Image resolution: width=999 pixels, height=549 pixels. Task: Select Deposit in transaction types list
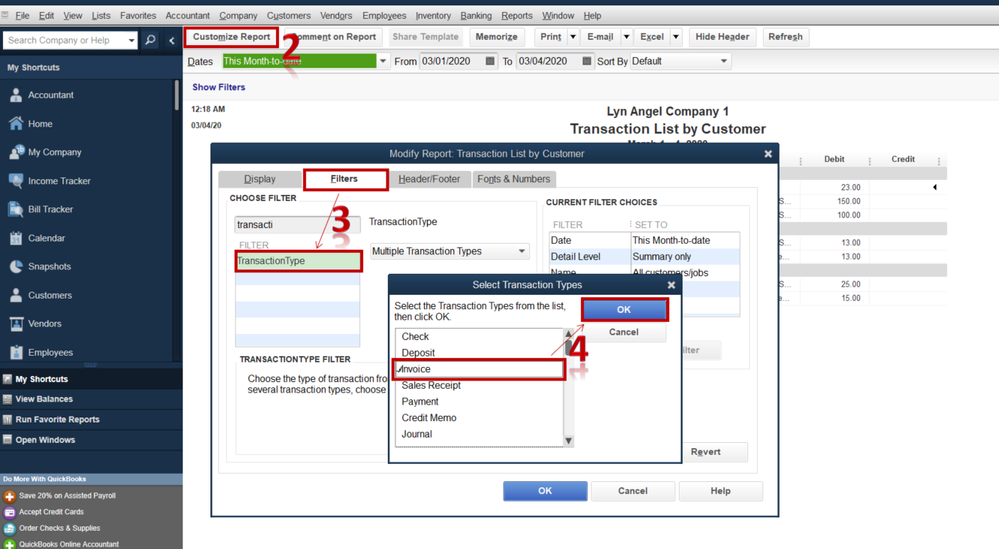pyautogui.click(x=418, y=353)
